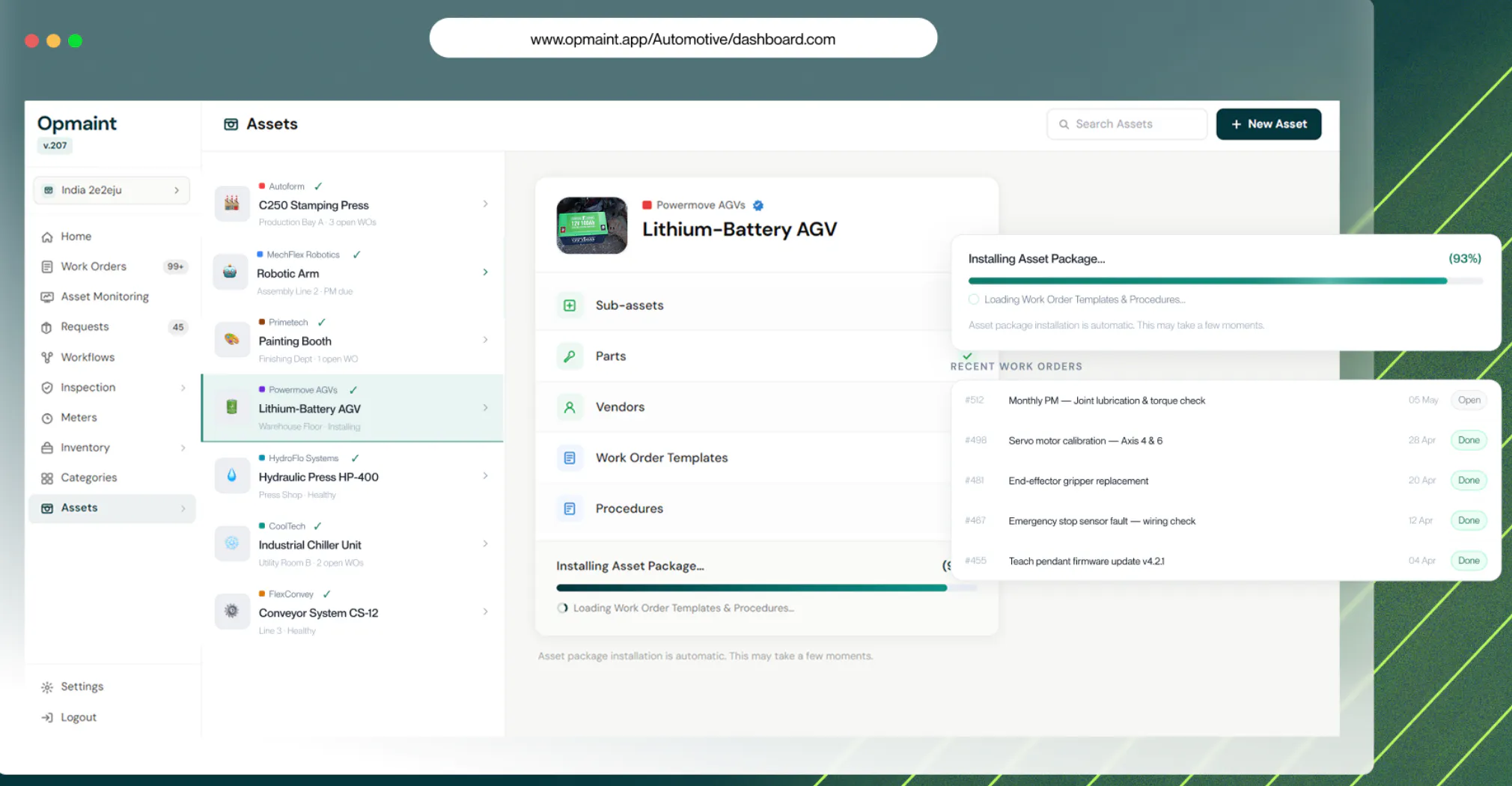Click the Categories grid icon

47,478
